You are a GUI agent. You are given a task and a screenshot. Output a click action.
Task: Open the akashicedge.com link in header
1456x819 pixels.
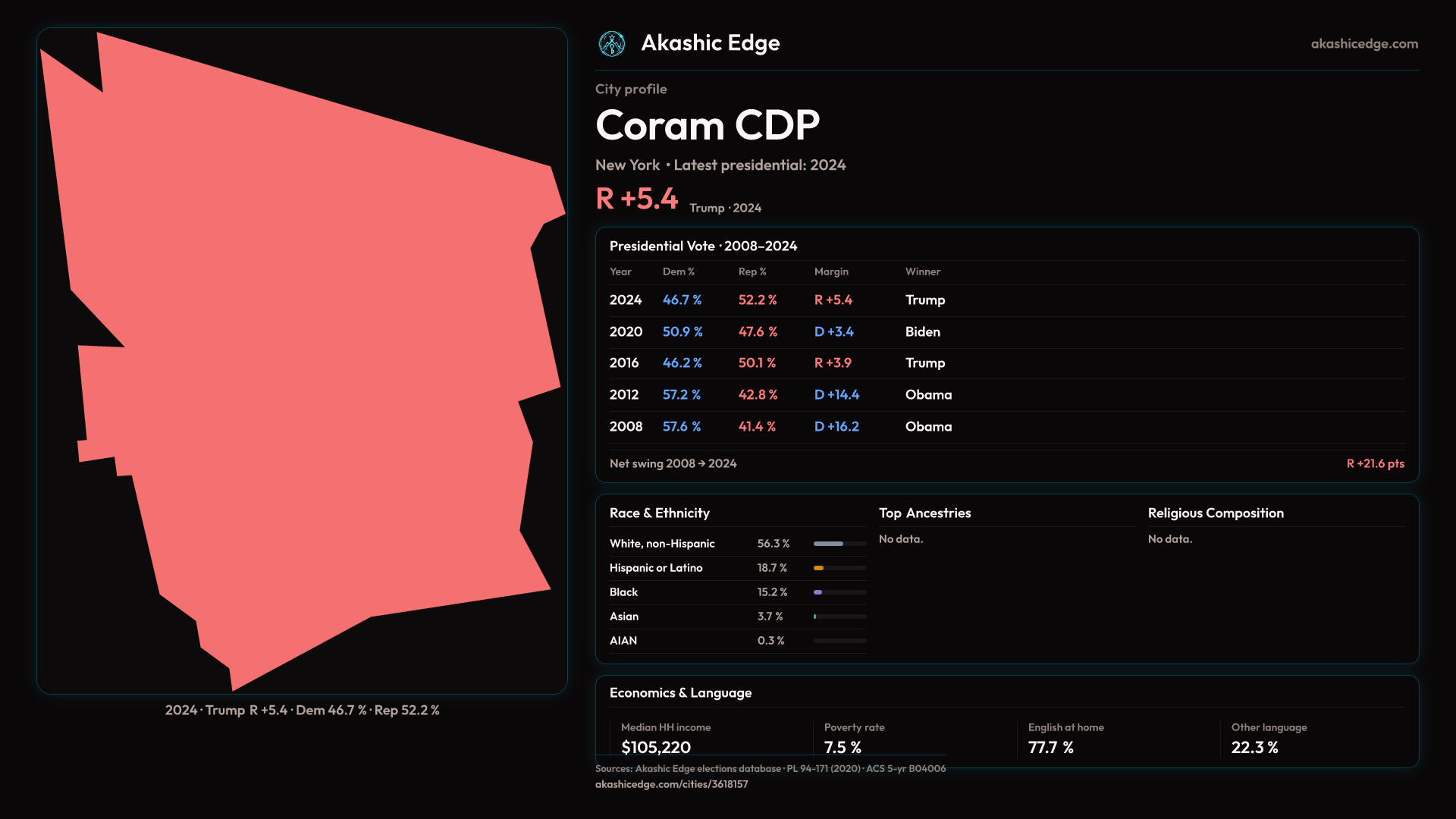point(1363,44)
